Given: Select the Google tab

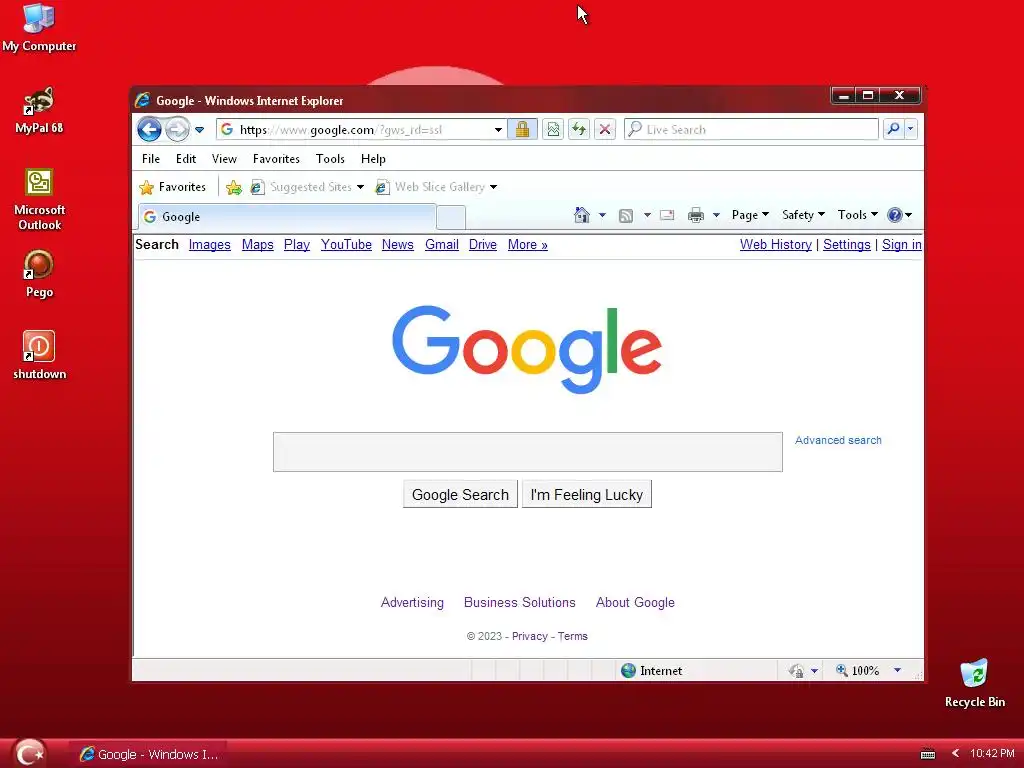Looking at the screenshot, I should [x=287, y=217].
